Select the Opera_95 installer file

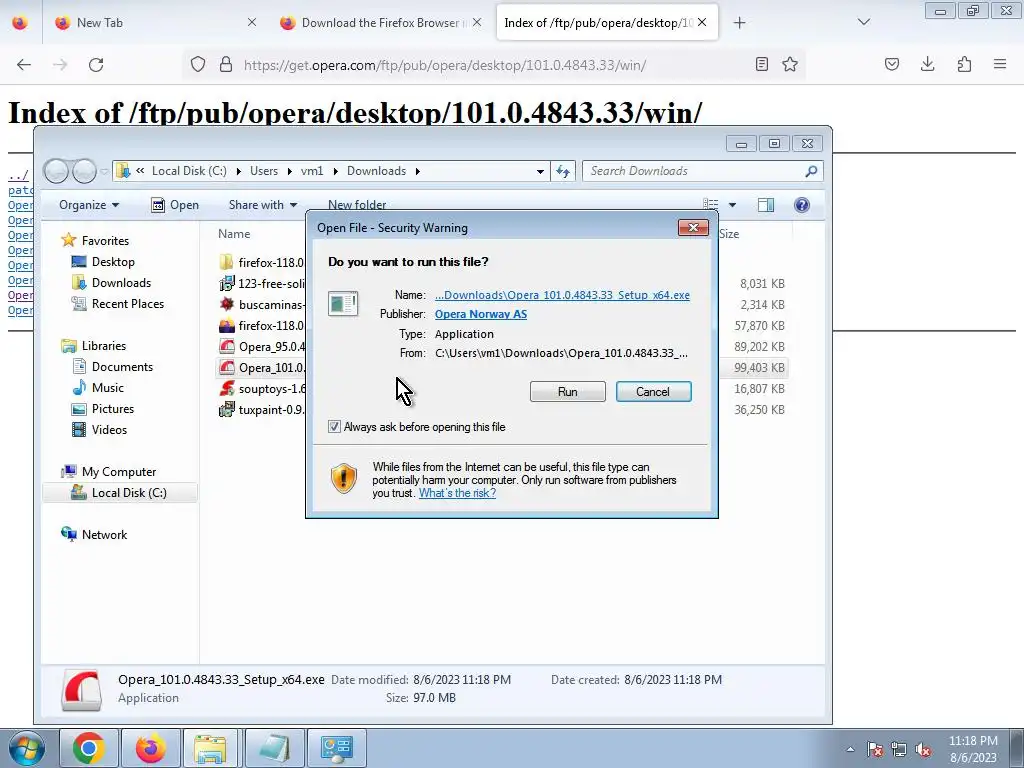coord(263,346)
